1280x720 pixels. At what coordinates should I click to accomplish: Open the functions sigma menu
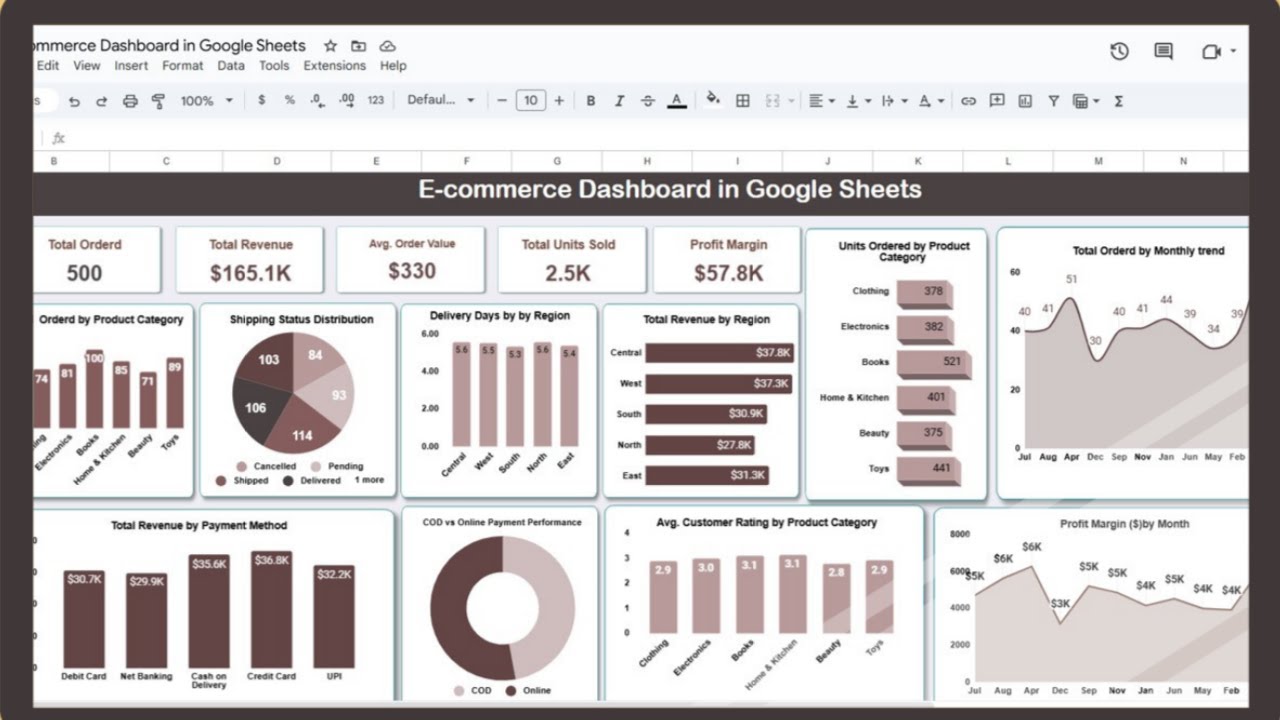[x=1118, y=101]
